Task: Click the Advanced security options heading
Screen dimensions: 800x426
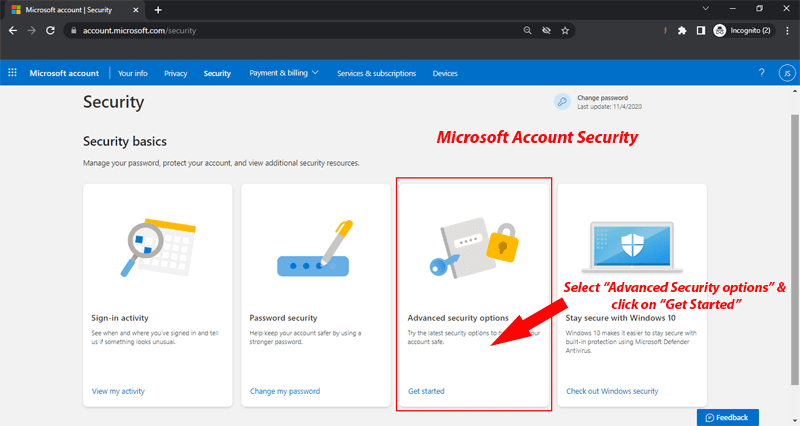Action: click(x=458, y=318)
